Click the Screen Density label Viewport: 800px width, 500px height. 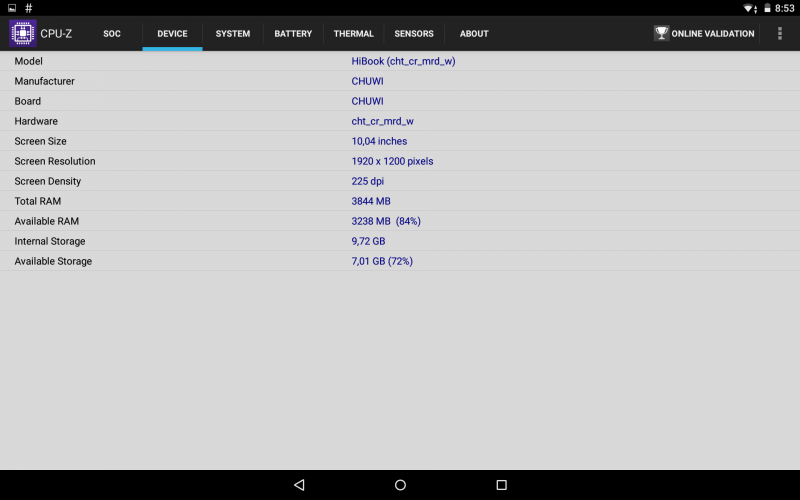click(x=47, y=181)
